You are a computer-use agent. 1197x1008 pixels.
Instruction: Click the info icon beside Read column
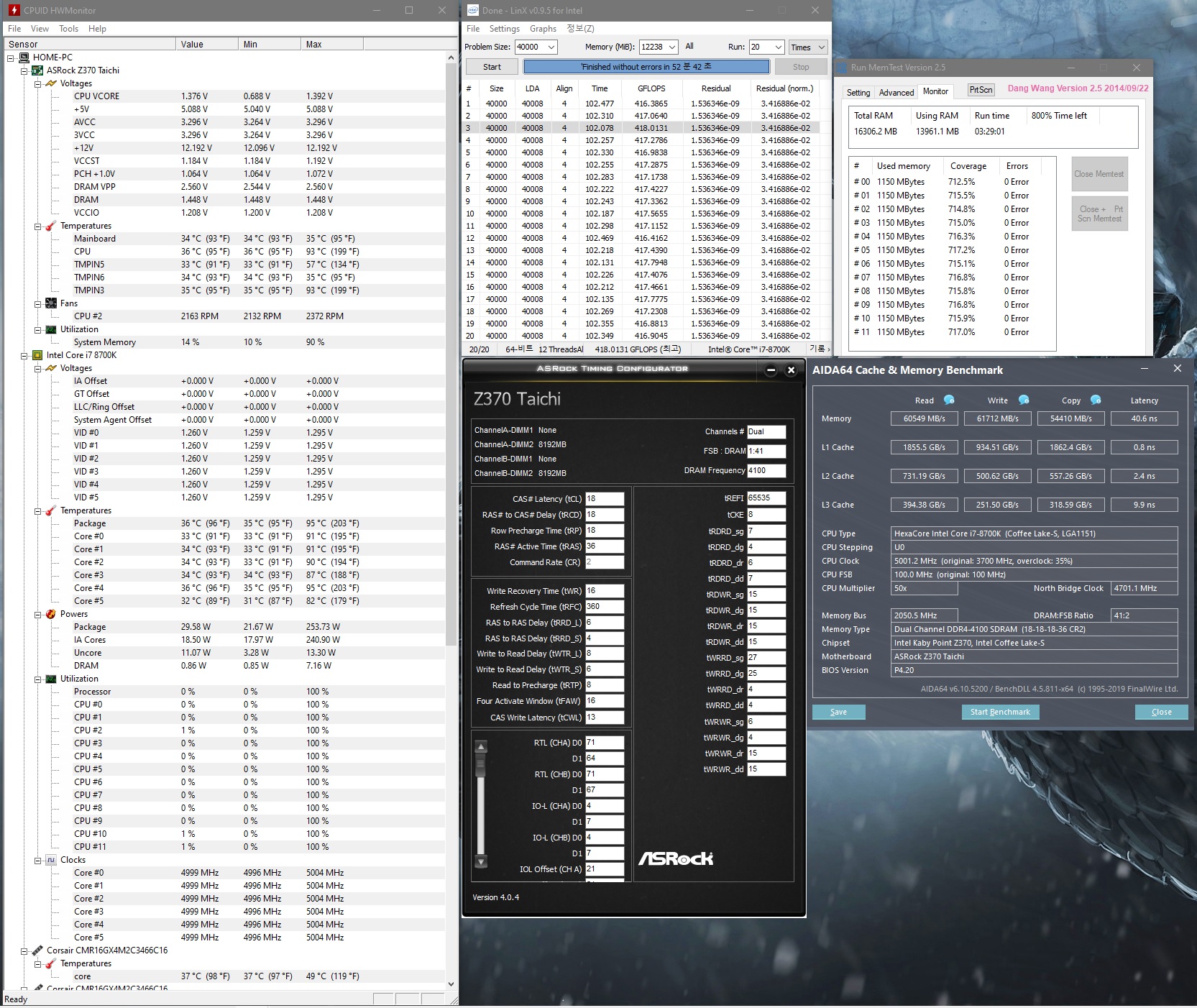[949, 400]
